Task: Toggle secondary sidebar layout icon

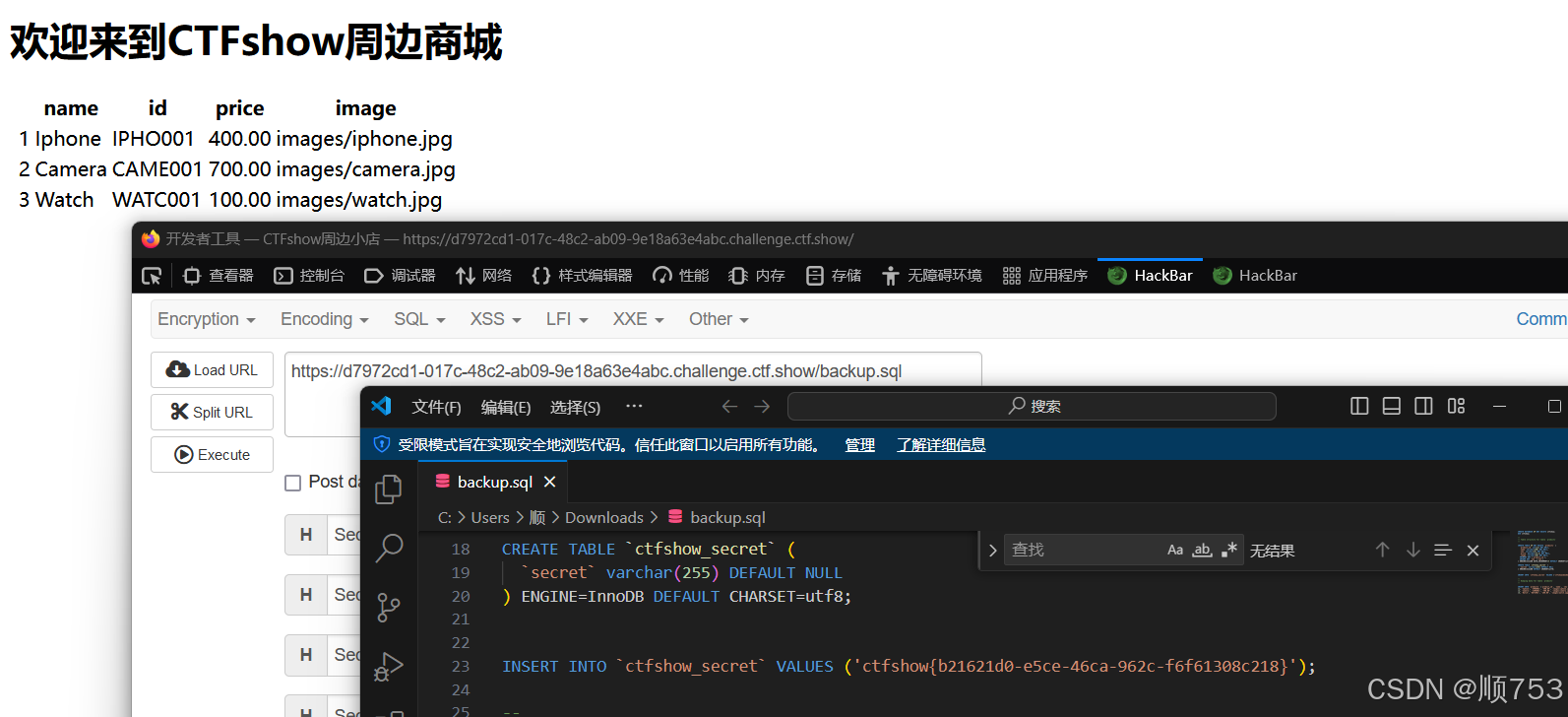Action: pos(1423,406)
